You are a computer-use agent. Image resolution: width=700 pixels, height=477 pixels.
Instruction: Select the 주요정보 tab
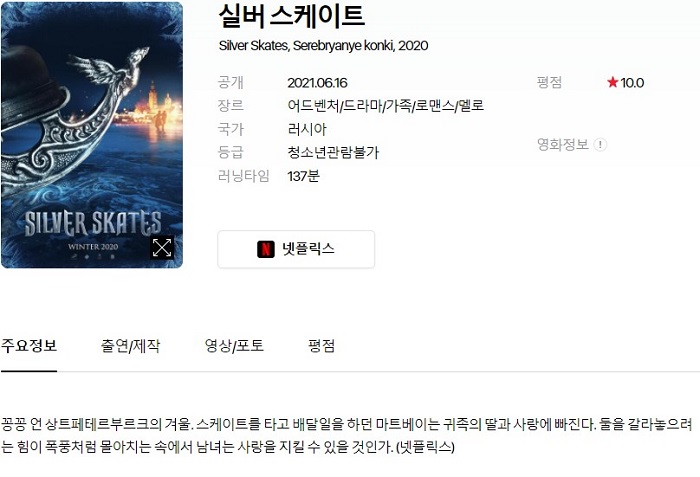point(29,346)
